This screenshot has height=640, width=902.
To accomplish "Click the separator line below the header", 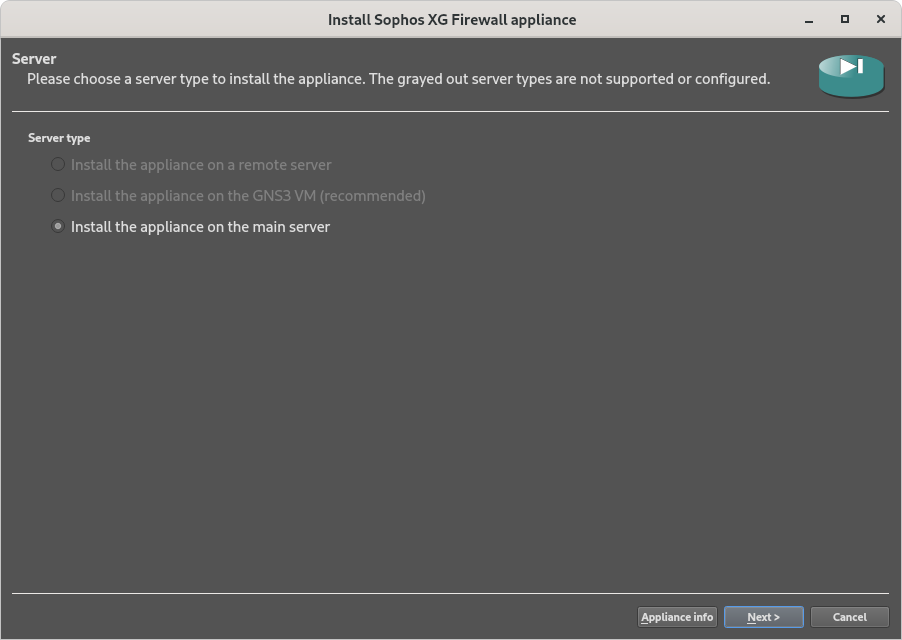I will click(x=450, y=112).
